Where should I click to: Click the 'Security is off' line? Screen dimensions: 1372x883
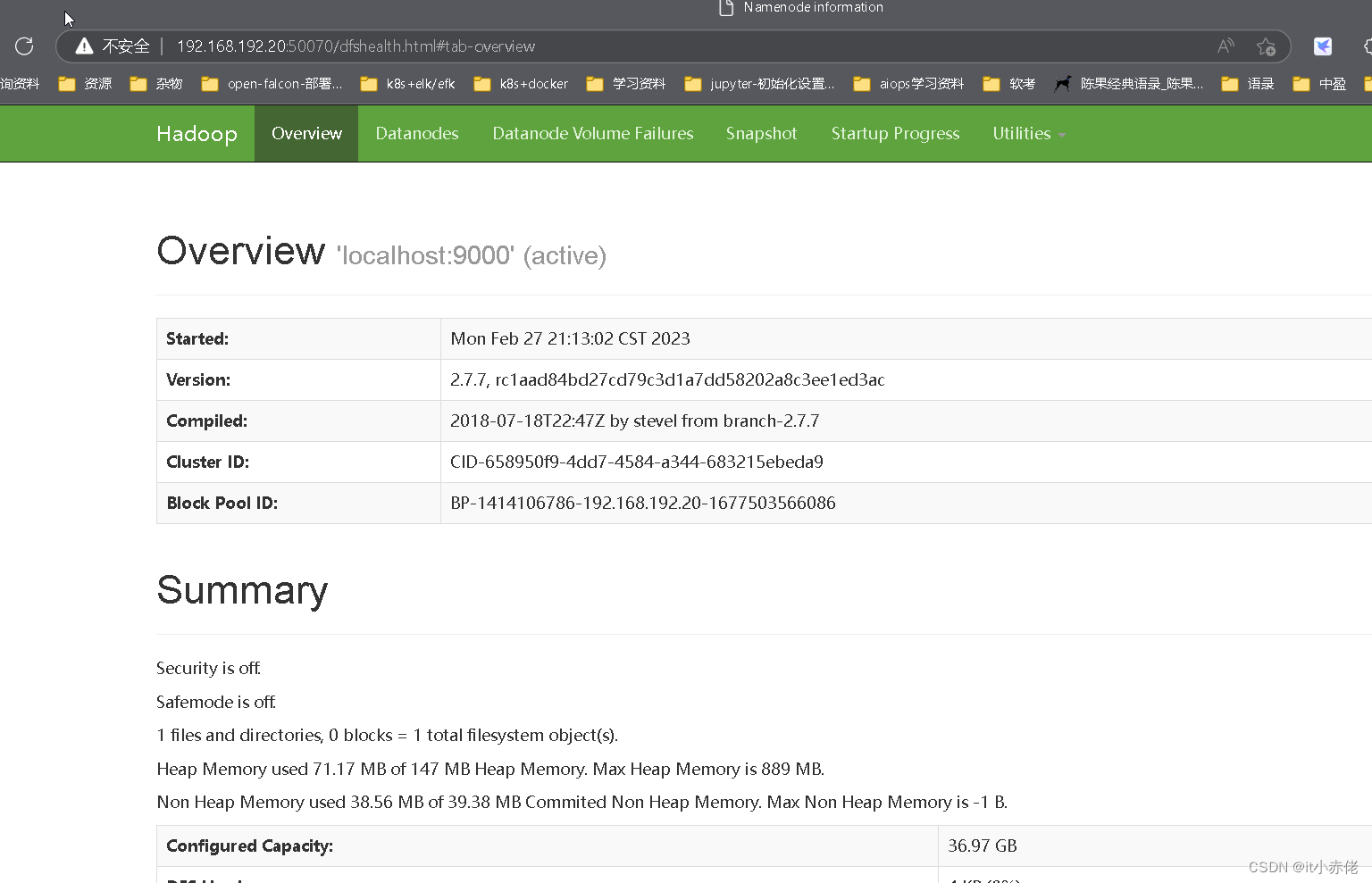tap(208, 669)
